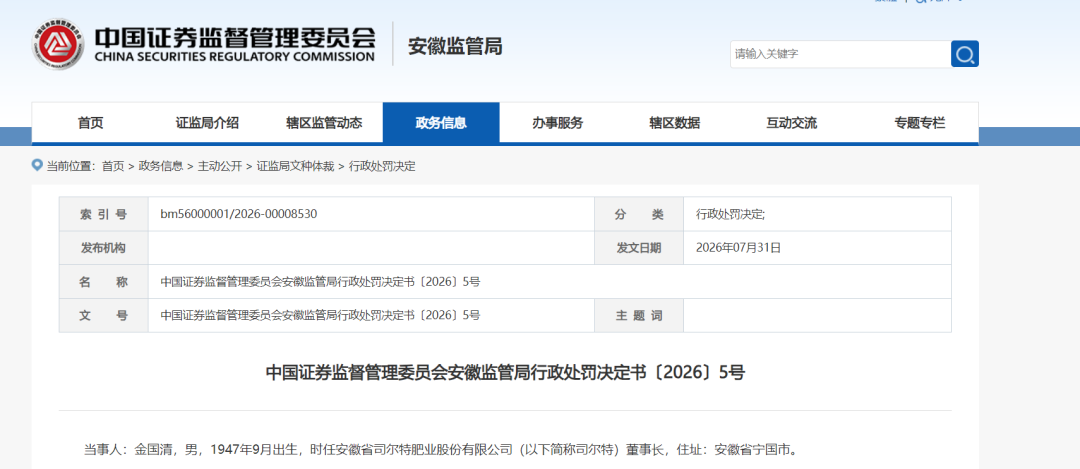Click the 政务信息 breadcrumb link
This screenshot has width=1080, height=469.
tap(160, 166)
